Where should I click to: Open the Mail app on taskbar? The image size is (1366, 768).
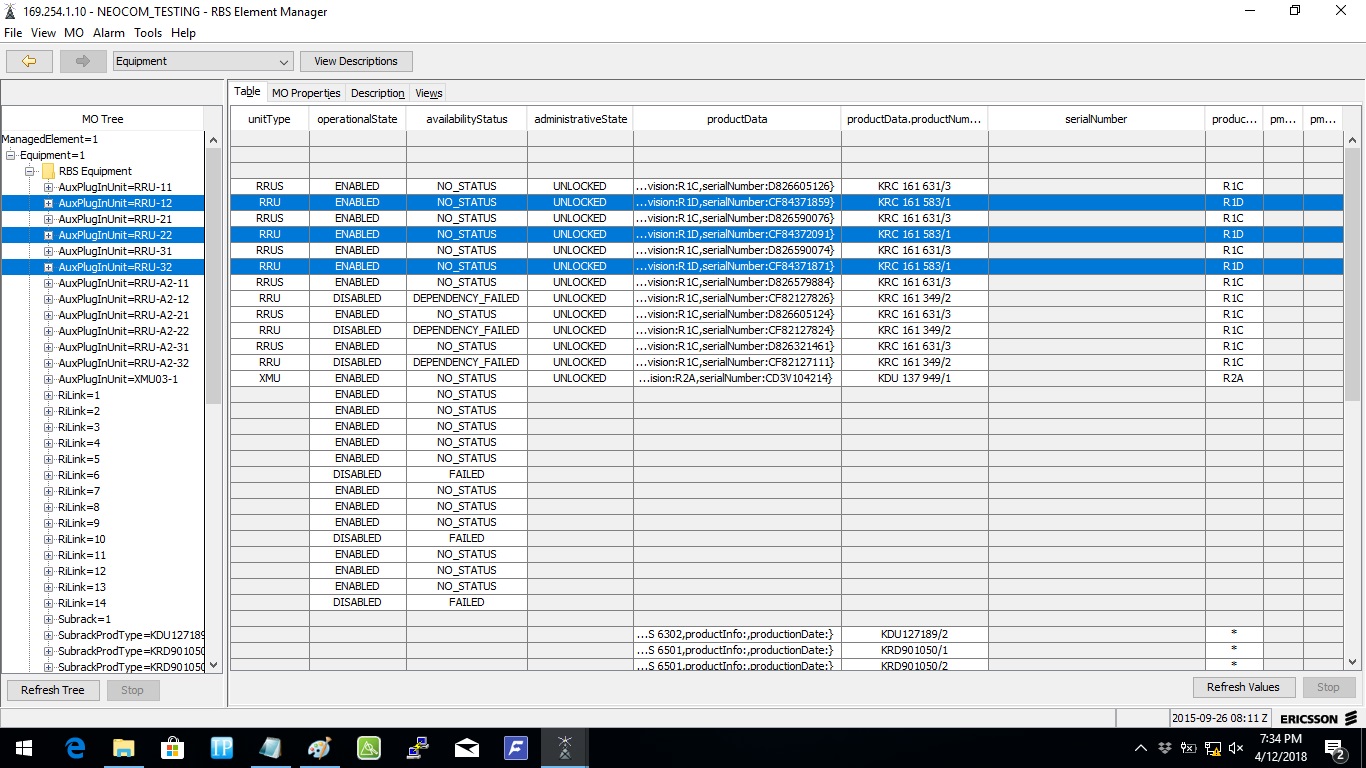click(x=467, y=748)
